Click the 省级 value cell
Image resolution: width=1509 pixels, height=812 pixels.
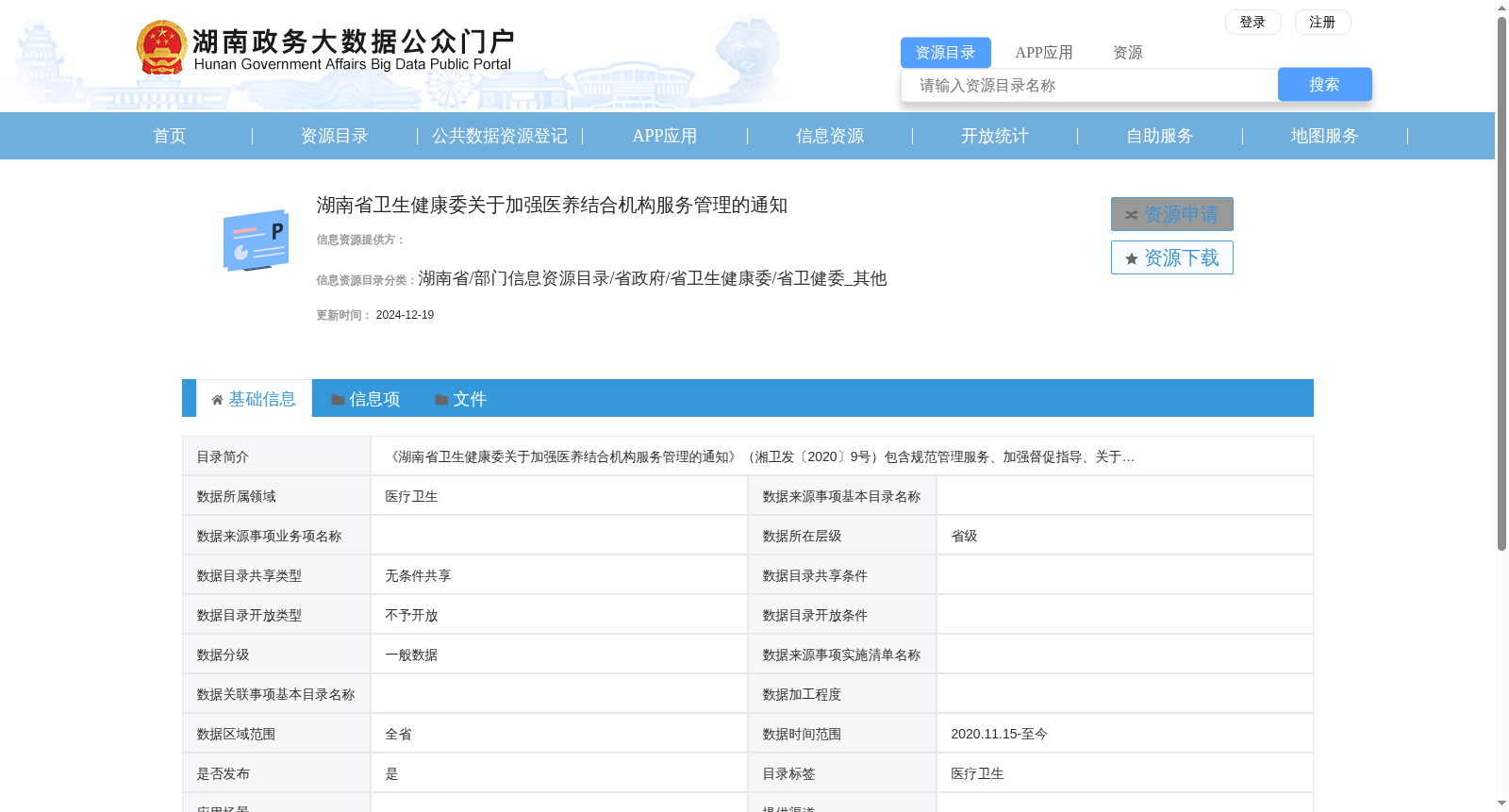pyautogui.click(x=1124, y=536)
